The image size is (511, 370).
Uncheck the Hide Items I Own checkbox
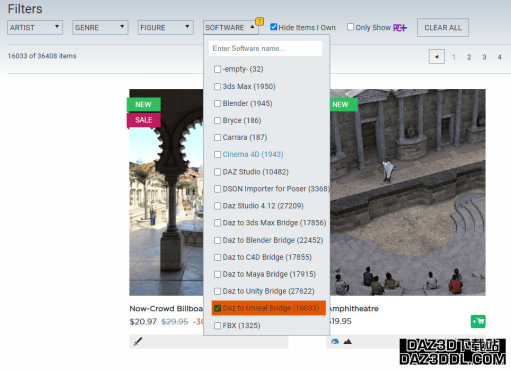point(274,27)
